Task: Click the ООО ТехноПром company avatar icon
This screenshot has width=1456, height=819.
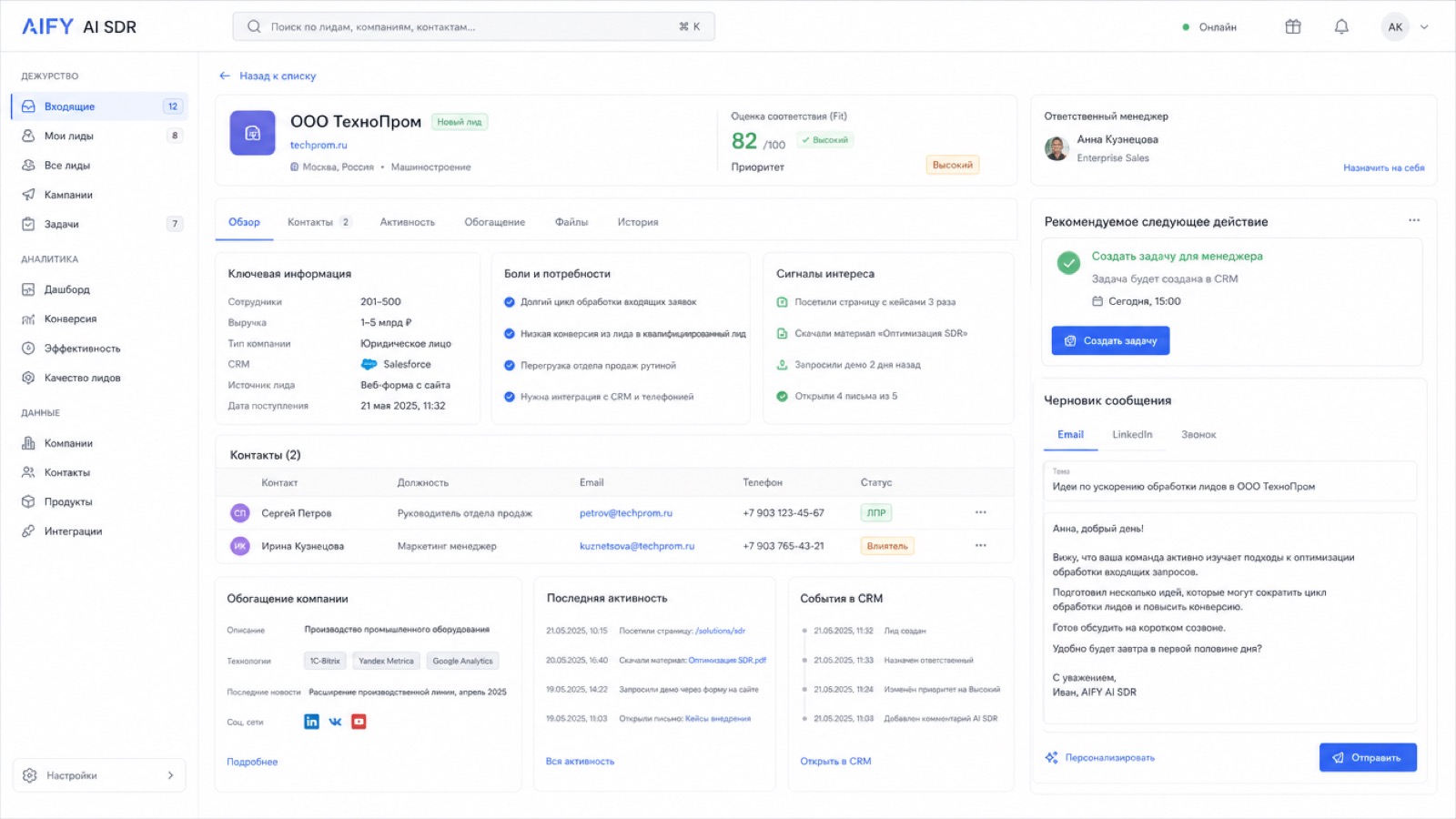Action: [252, 133]
